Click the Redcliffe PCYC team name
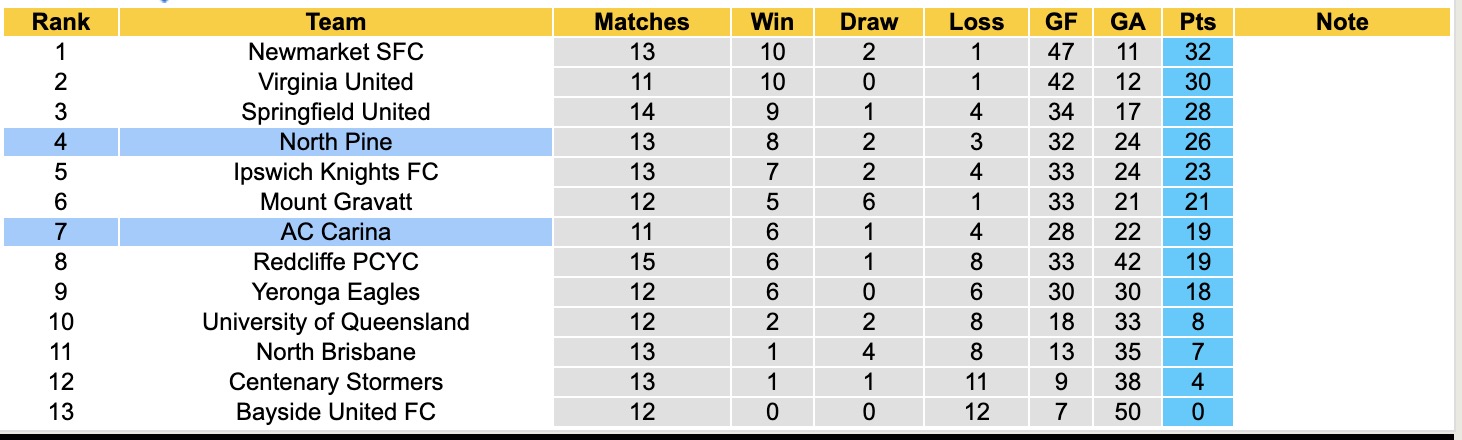Image resolution: width=1462 pixels, height=440 pixels. [336, 262]
